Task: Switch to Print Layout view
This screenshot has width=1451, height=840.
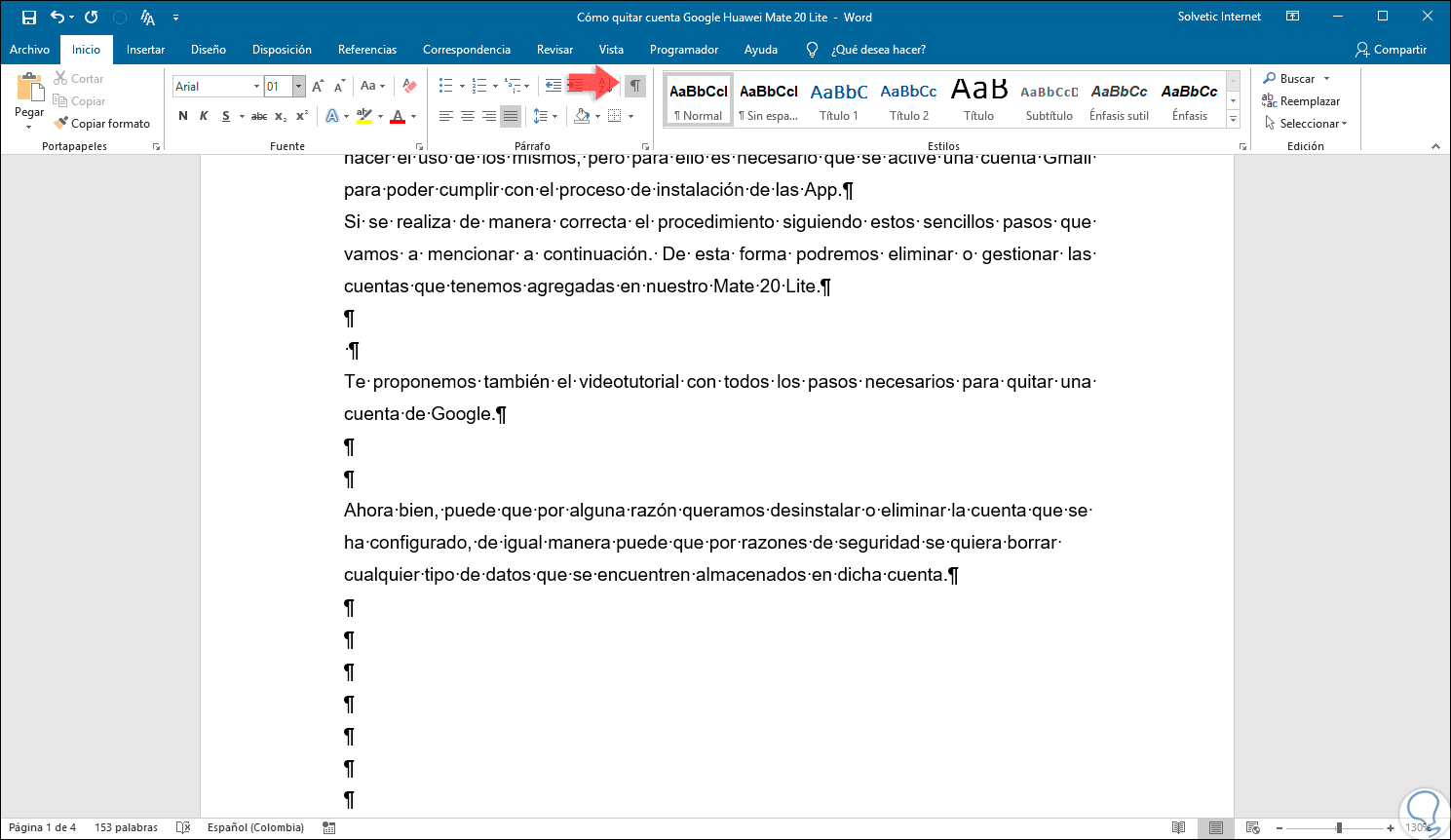Action: 1215,827
